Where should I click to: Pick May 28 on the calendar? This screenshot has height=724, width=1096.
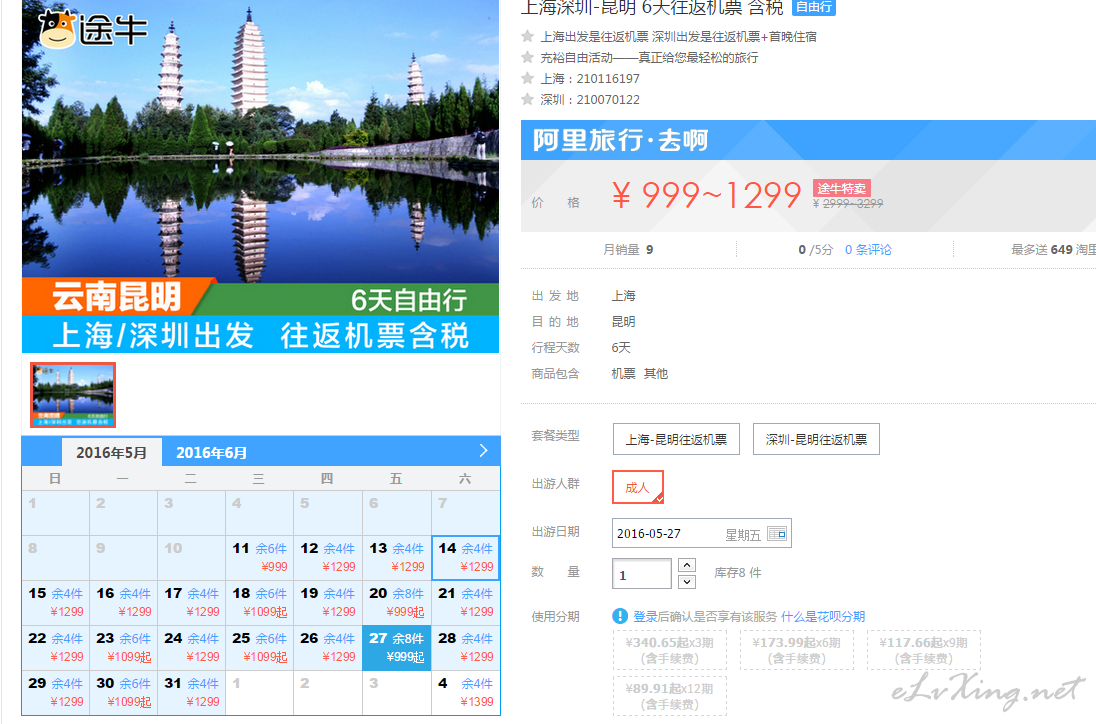coord(466,648)
